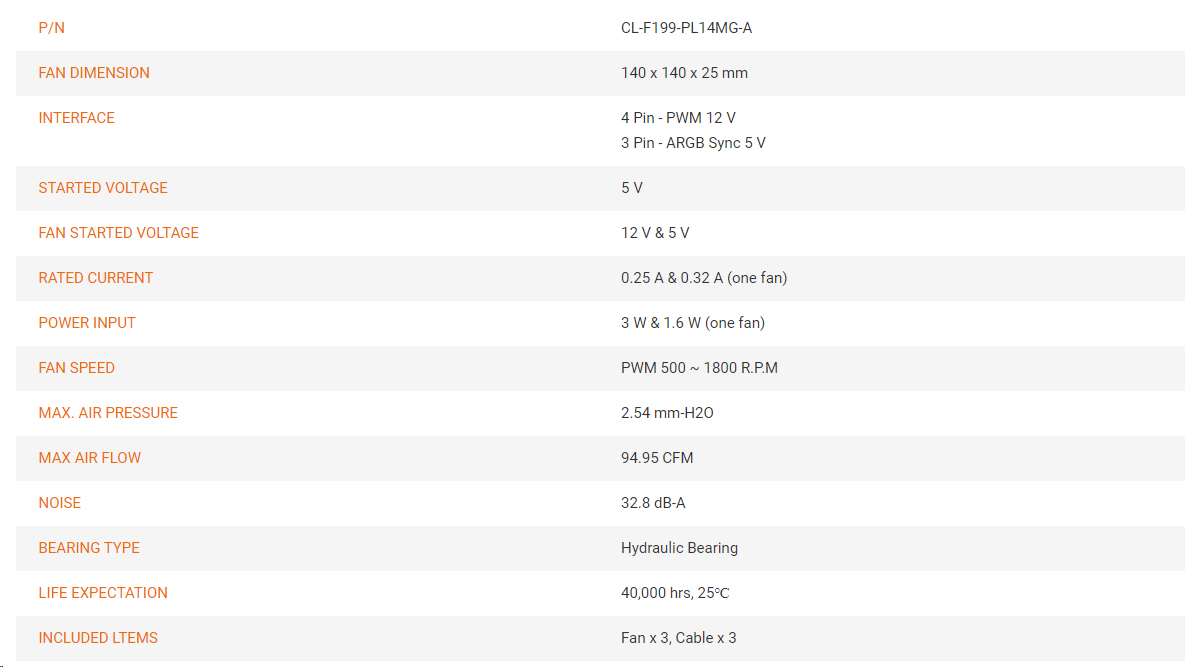Screen dimensions: 1185x667
Task: Click the INTERFACE label
Action: (x=76, y=118)
